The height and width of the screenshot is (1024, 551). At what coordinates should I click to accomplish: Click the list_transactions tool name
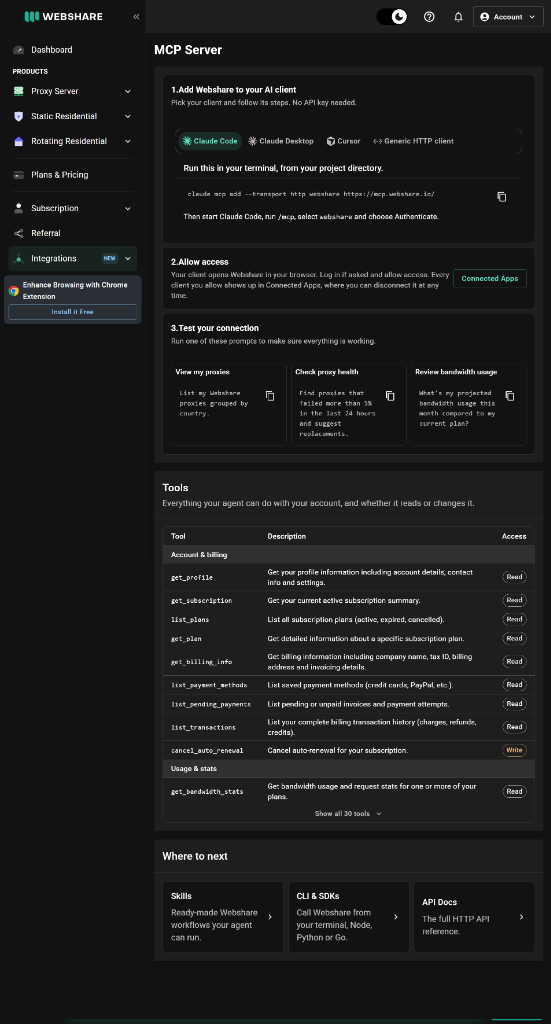pos(204,727)
